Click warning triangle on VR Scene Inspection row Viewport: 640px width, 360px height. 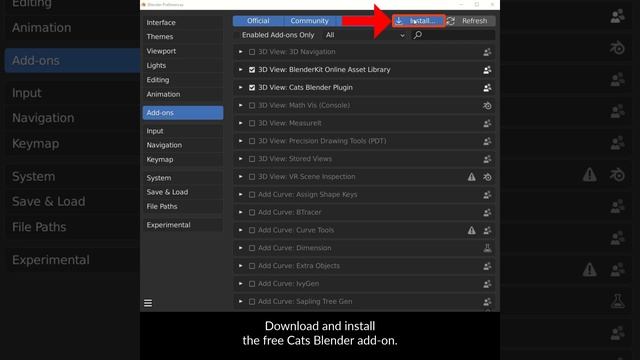pyautogui.click(x=471, y=177)
